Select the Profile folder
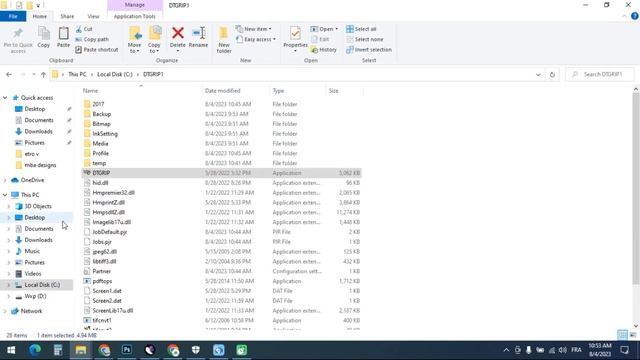 [x=100, y=153]
